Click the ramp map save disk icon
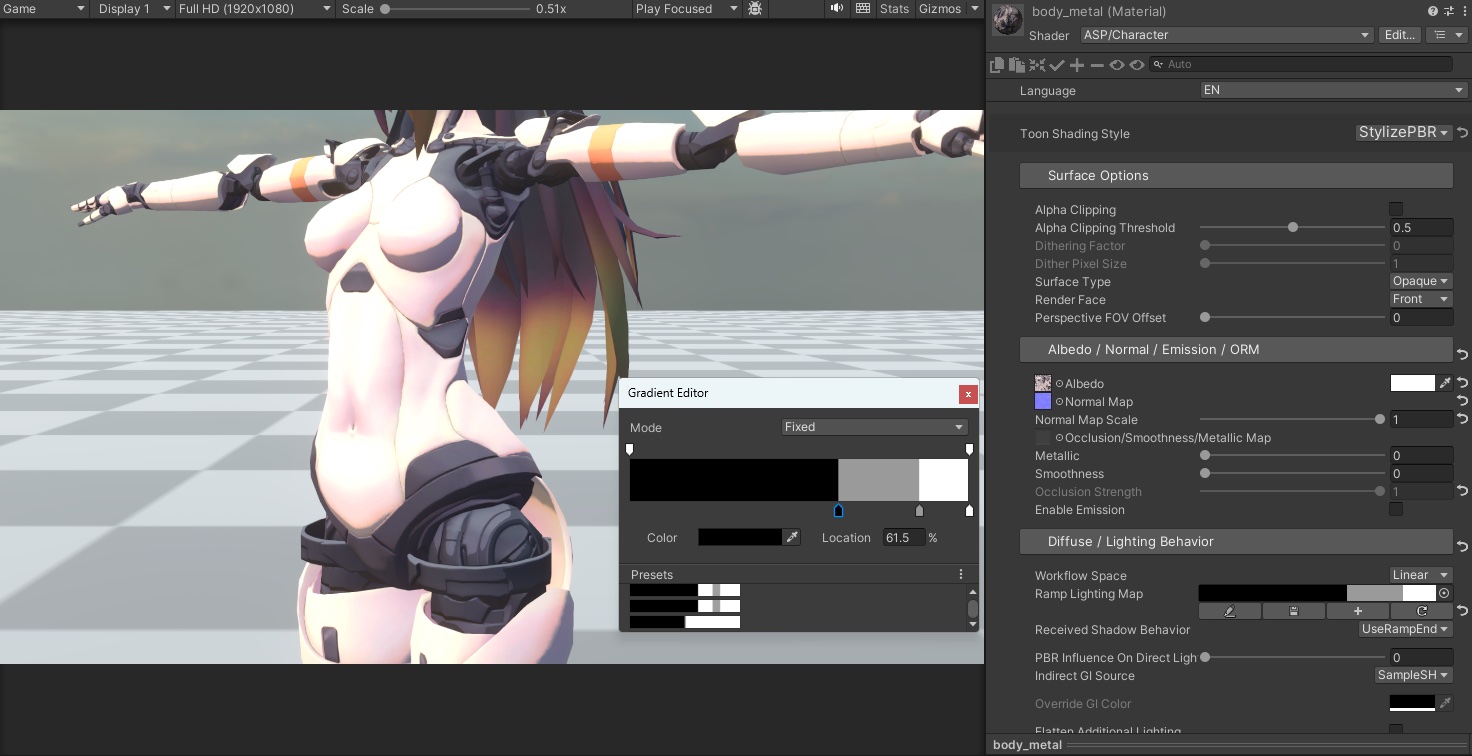 coord(1293,611)
